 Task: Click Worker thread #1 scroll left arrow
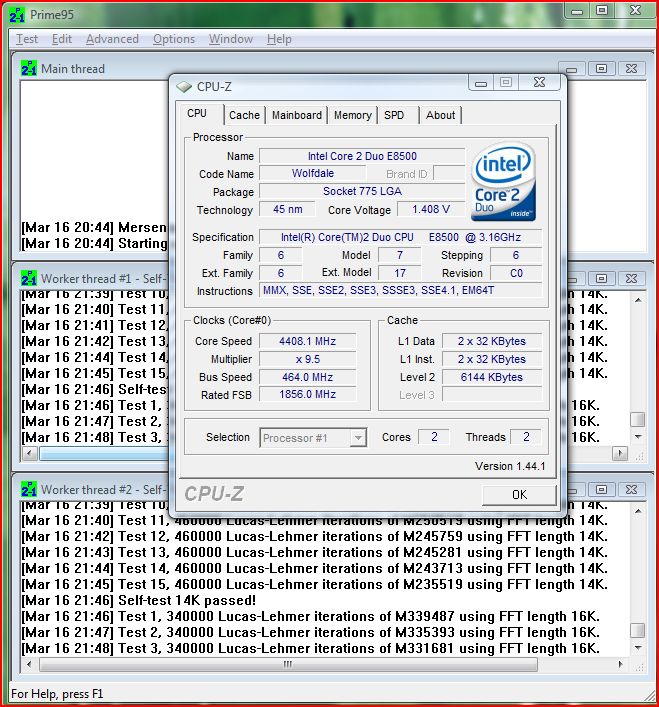point(29,453)
